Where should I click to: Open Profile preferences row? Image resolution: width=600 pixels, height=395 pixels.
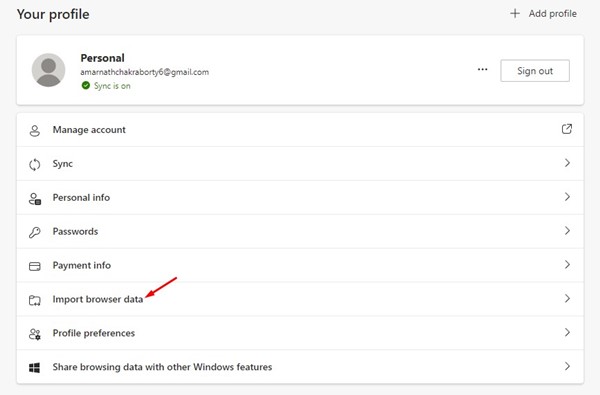tap(300, 333)
